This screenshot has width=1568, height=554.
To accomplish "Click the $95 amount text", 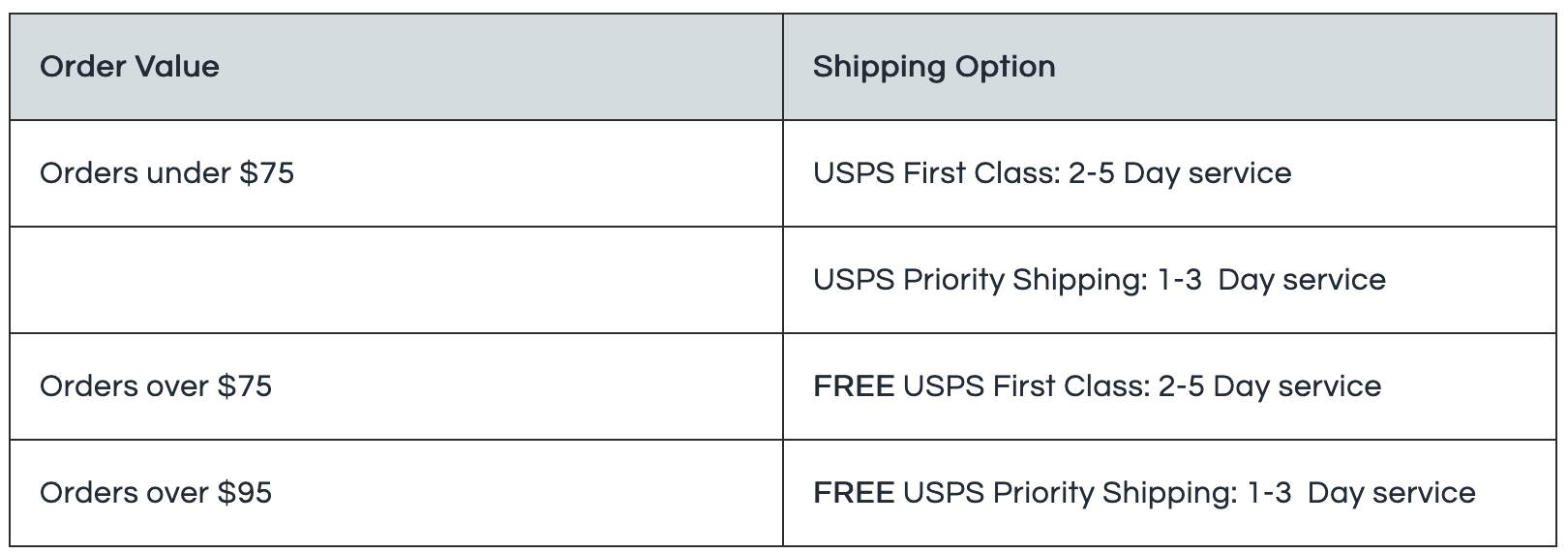I will (245, 493).
